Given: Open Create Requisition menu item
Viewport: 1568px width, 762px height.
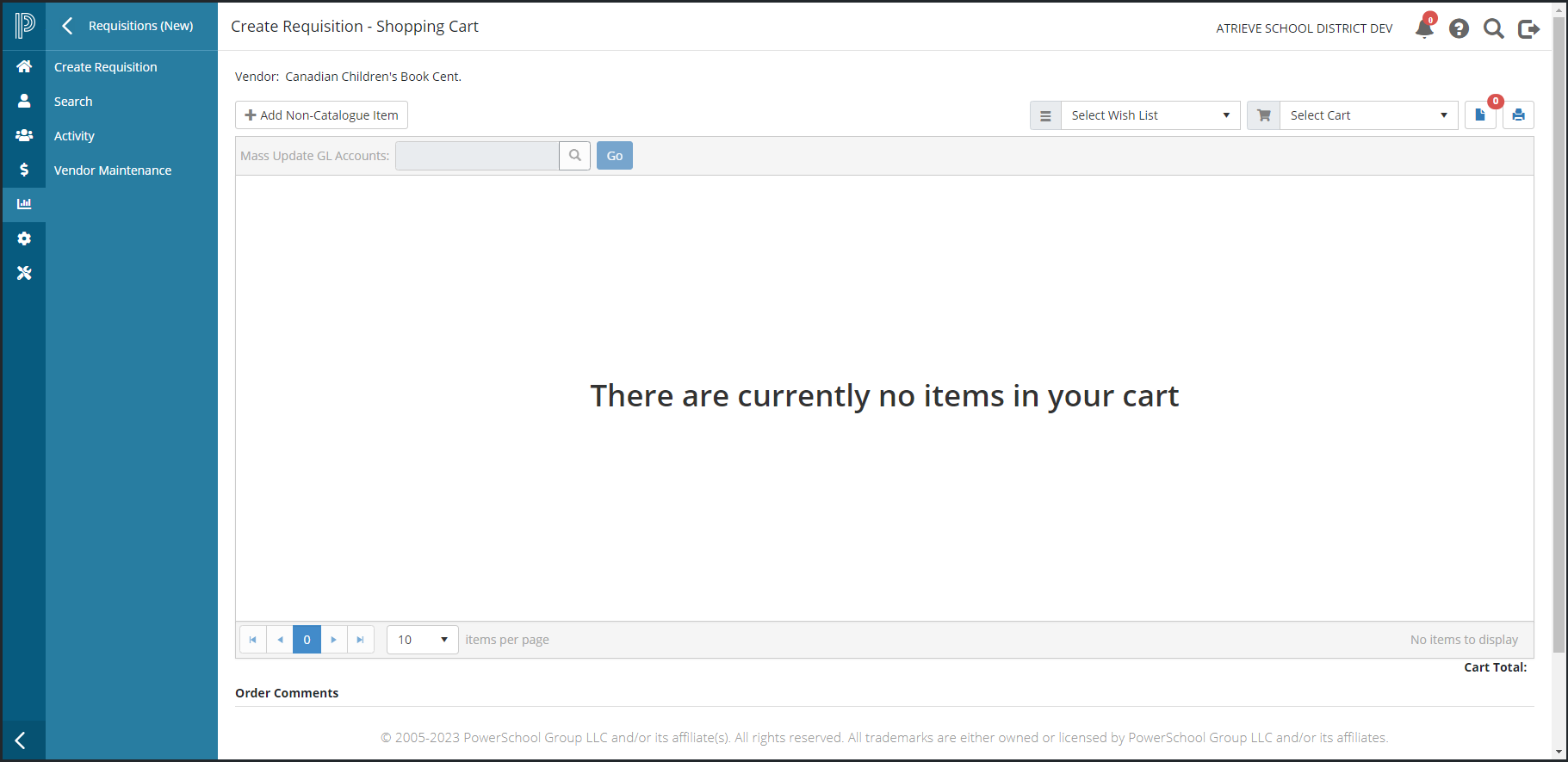Looking at the screenshot, I should [x=106, y=67].
